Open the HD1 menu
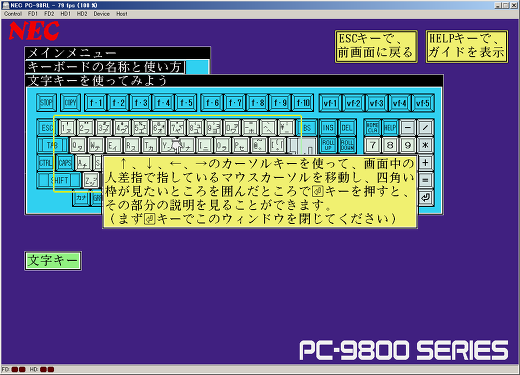The height and width of the screenshot is (375, 520). click(x=65, y=14)
